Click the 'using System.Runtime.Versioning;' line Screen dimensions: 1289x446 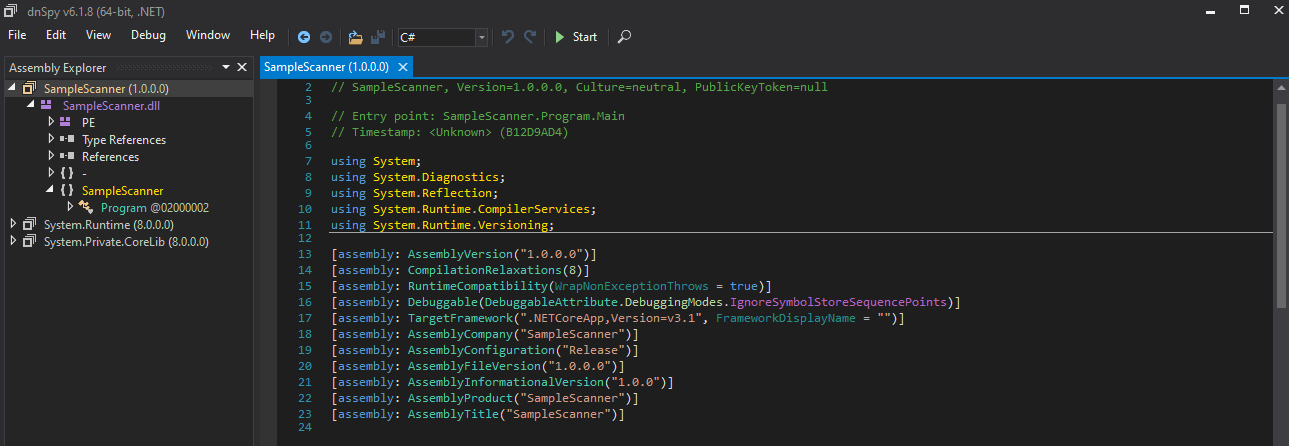[443, 226]
